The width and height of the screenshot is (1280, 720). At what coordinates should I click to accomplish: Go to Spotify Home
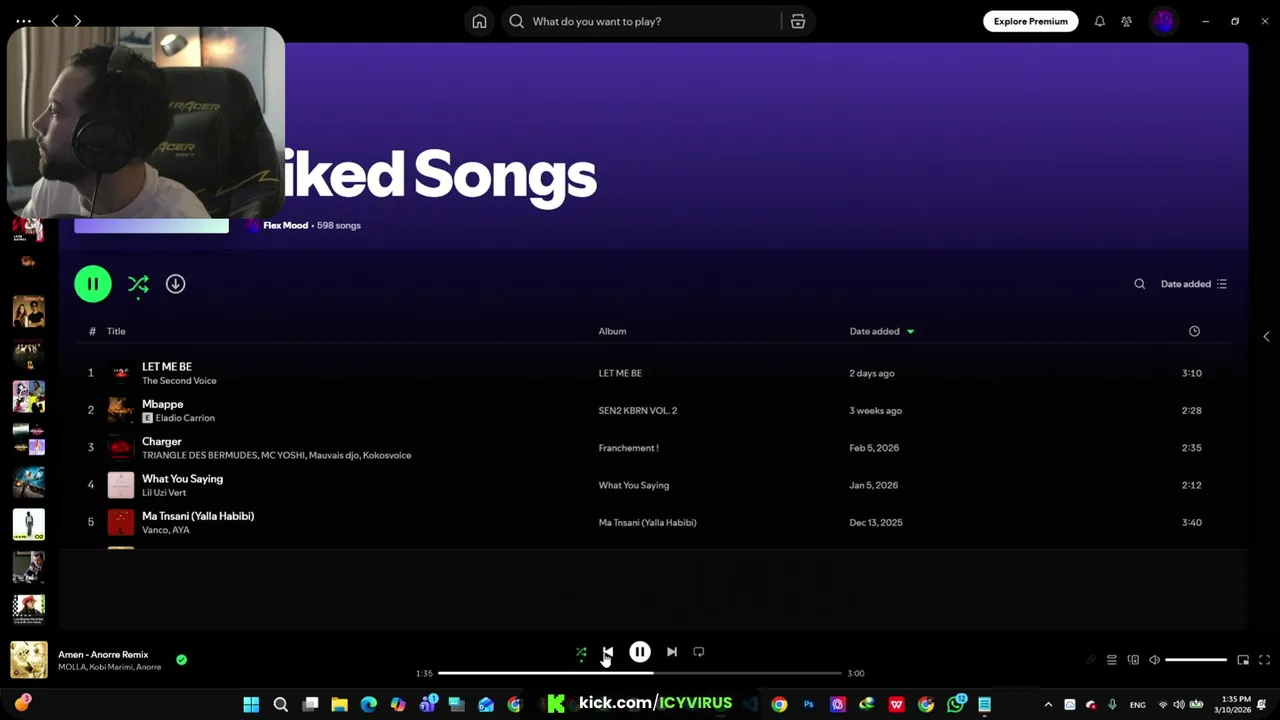click(x=479, y=21)
